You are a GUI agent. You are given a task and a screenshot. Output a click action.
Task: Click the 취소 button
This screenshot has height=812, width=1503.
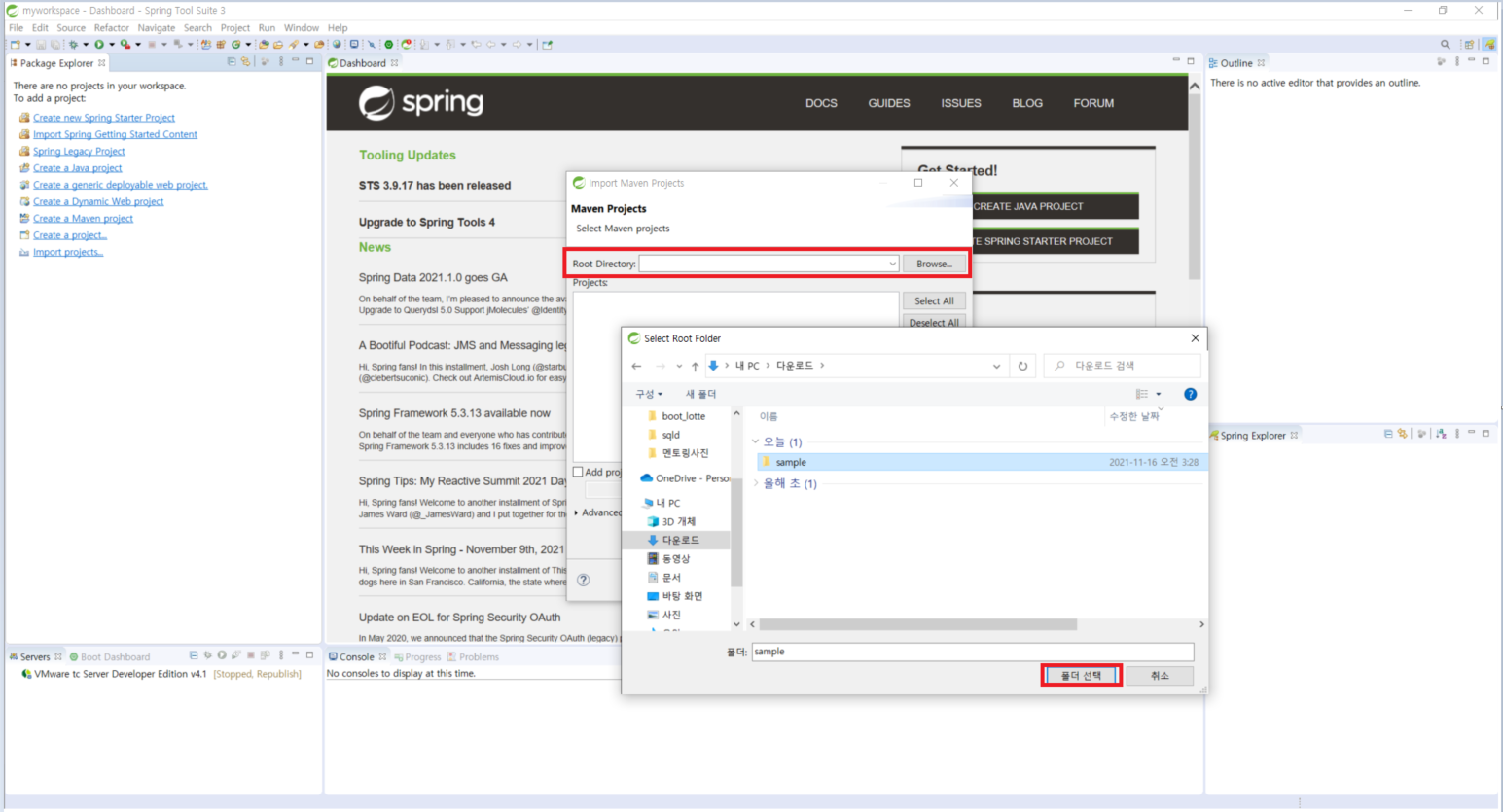point(1160,675)
